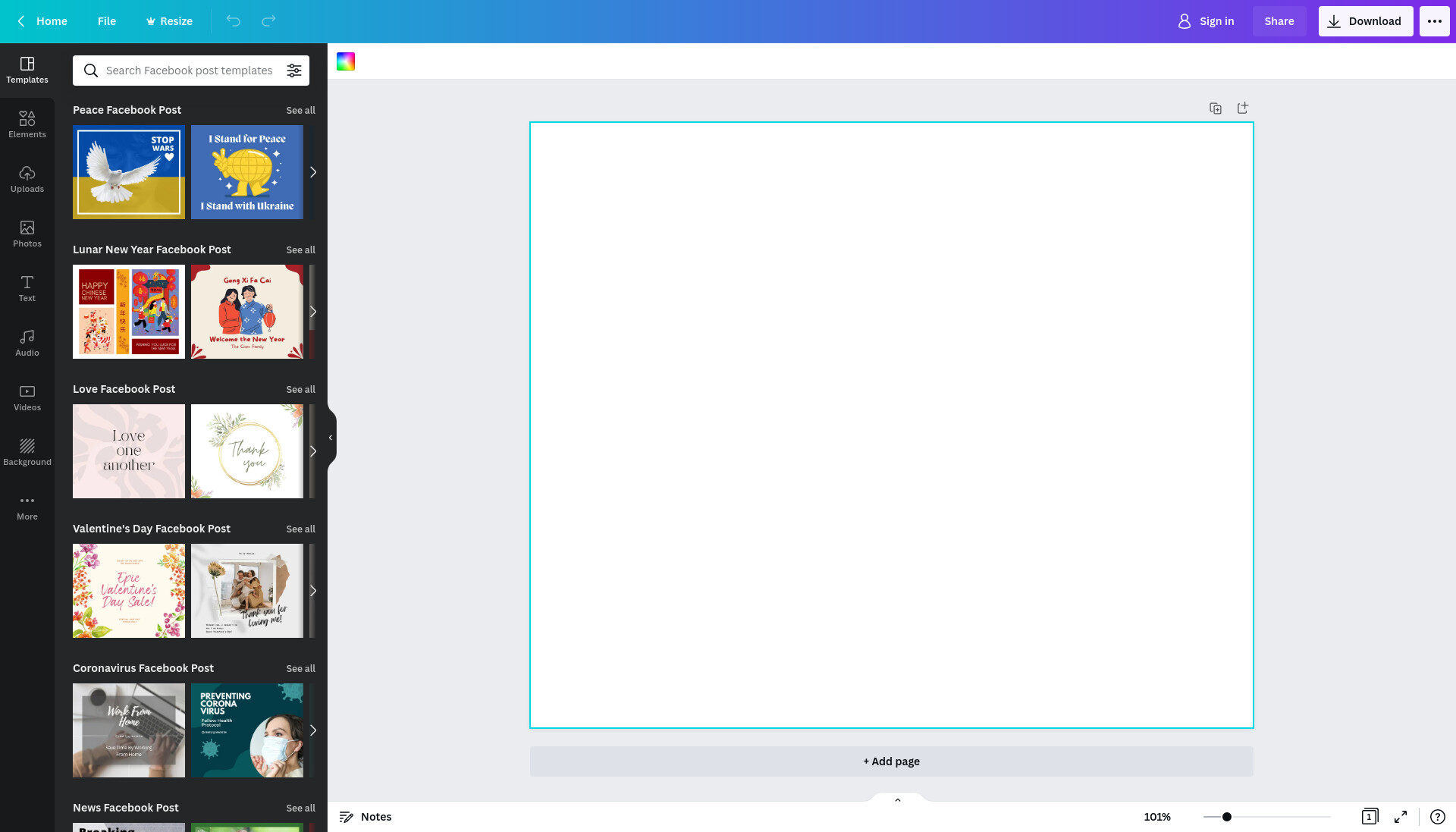The width and height of the screenshot is (1456, 832).
Task: Click the + Add page button
Action: 891,761
